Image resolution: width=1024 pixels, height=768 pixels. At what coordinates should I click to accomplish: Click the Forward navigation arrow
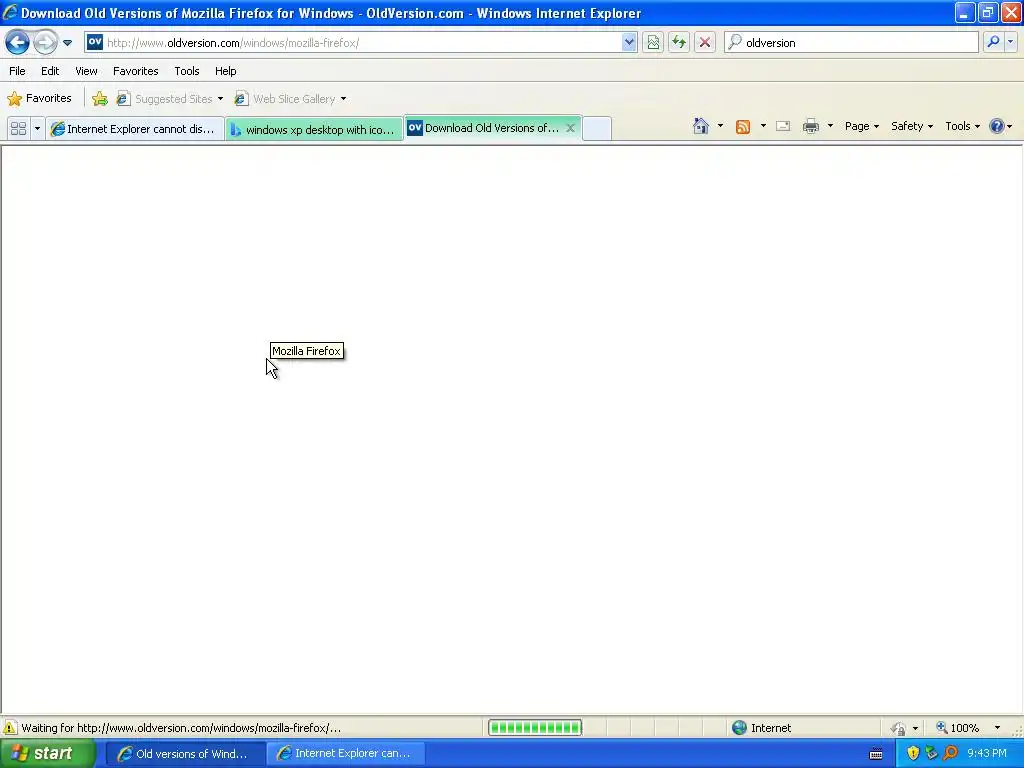[x=45, y=43]
